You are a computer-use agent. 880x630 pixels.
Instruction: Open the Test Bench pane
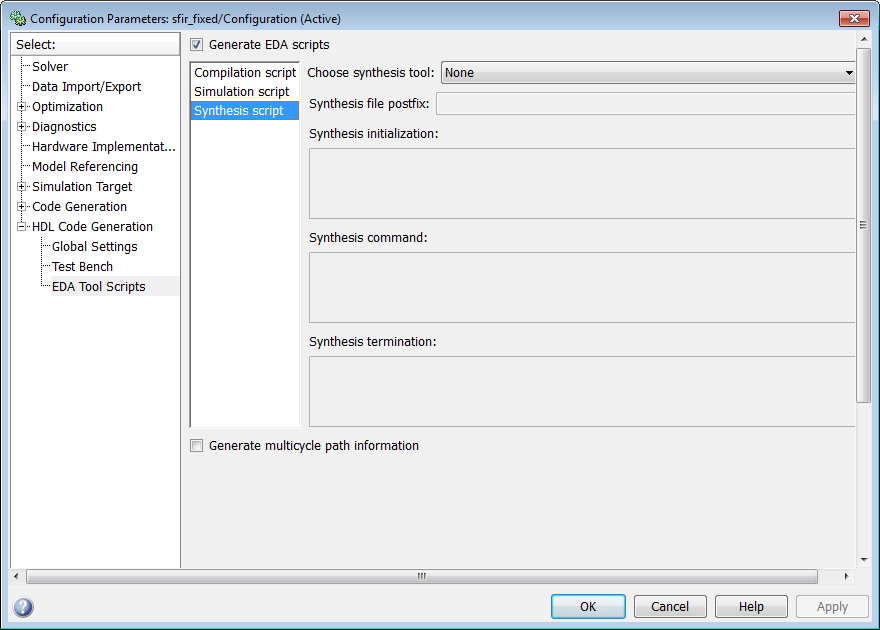click(x=82, y=266)
